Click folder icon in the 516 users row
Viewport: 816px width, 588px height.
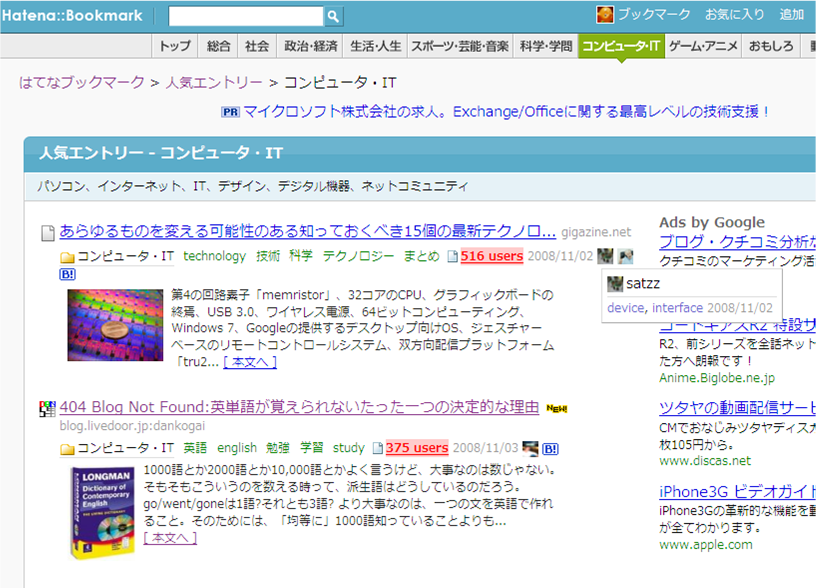[68, 257]
